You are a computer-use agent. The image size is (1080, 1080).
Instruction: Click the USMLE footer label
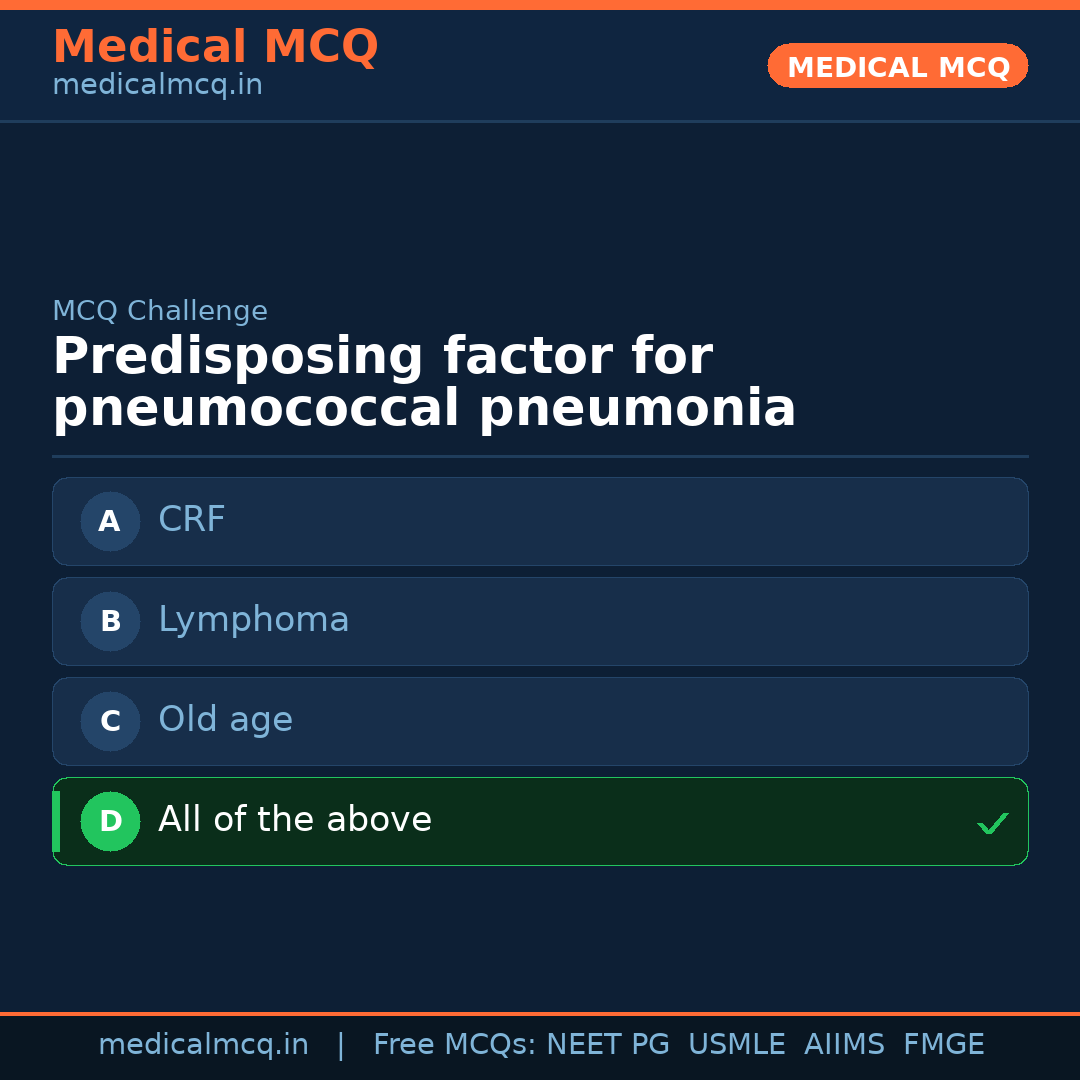tap(737, 1045)
